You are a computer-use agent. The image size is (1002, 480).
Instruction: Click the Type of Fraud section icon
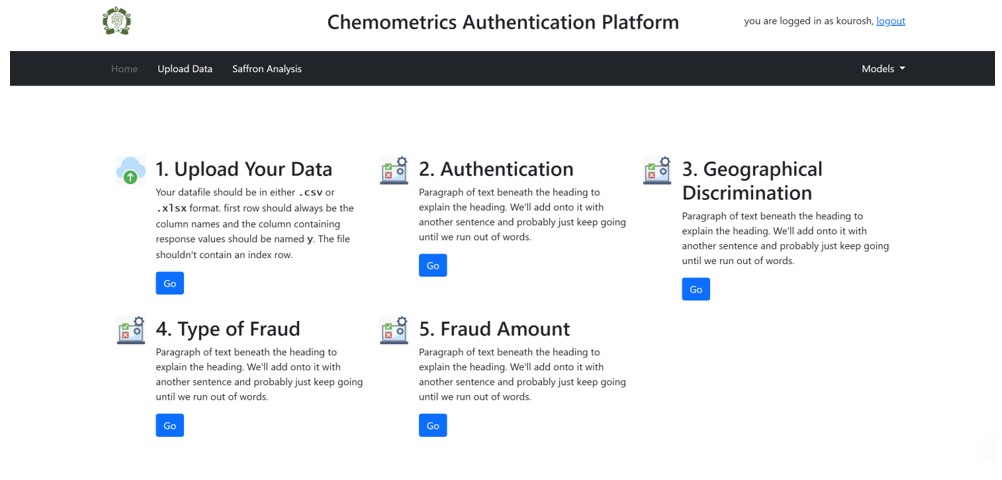point(131,330)
